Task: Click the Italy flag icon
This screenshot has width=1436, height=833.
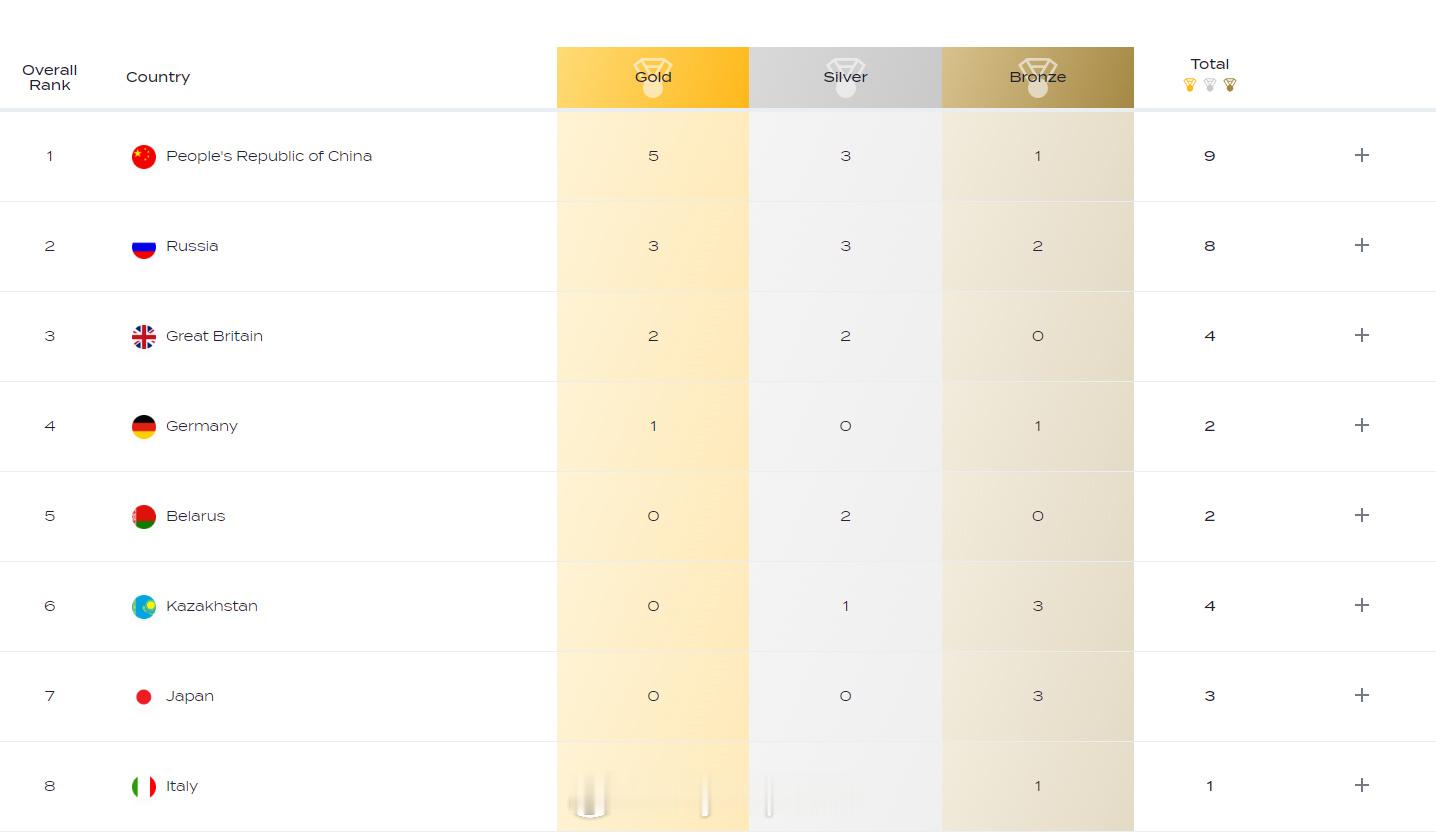Action: tap(144, 786)
